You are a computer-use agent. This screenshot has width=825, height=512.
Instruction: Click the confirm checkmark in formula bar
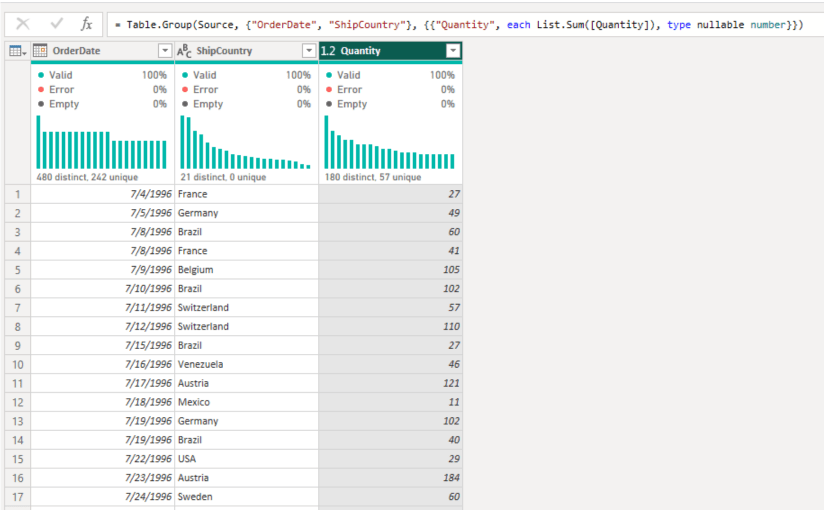(x=55, y=24)
